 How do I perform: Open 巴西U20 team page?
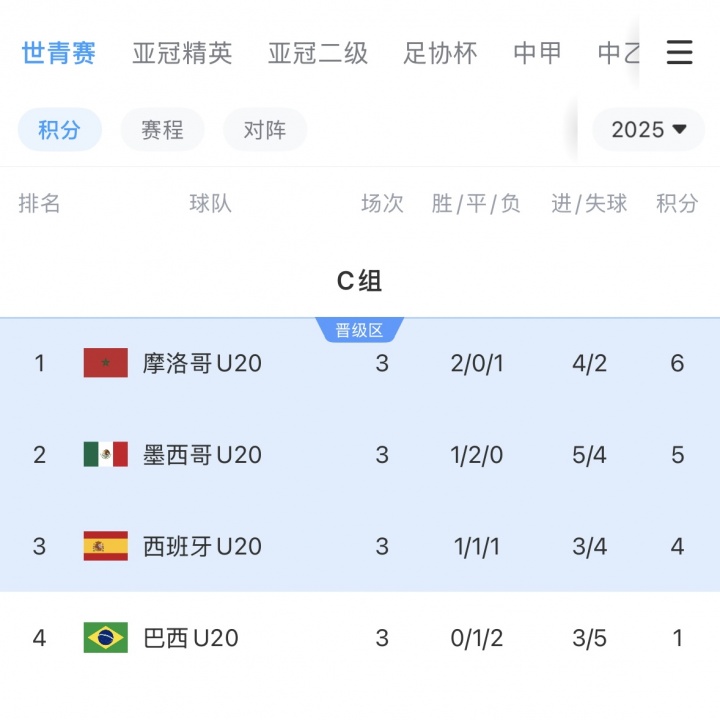tap(190, 638)
